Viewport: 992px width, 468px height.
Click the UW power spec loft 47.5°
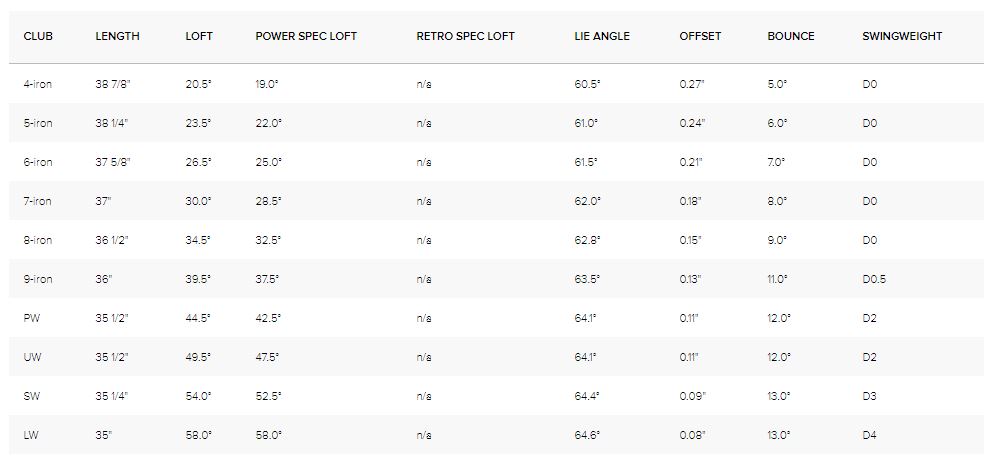pyautogui.click(x=268, y=357)
